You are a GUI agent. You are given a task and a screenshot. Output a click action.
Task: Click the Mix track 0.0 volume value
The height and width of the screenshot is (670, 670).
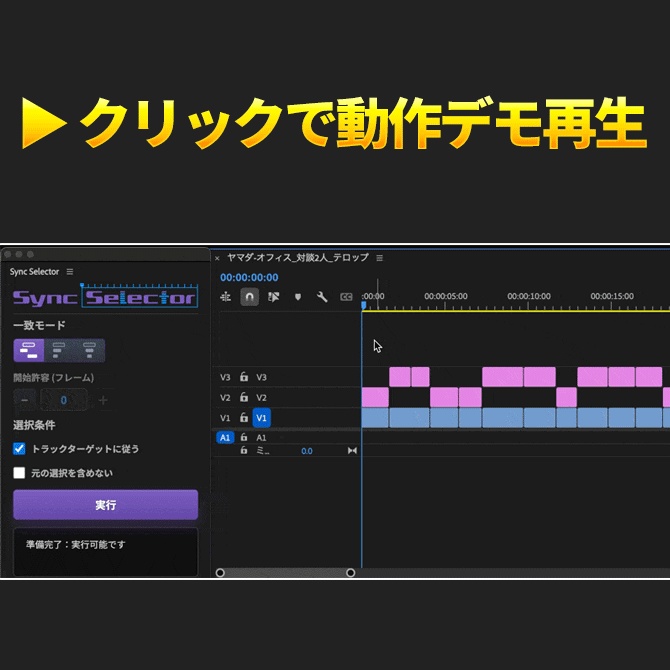307,451
